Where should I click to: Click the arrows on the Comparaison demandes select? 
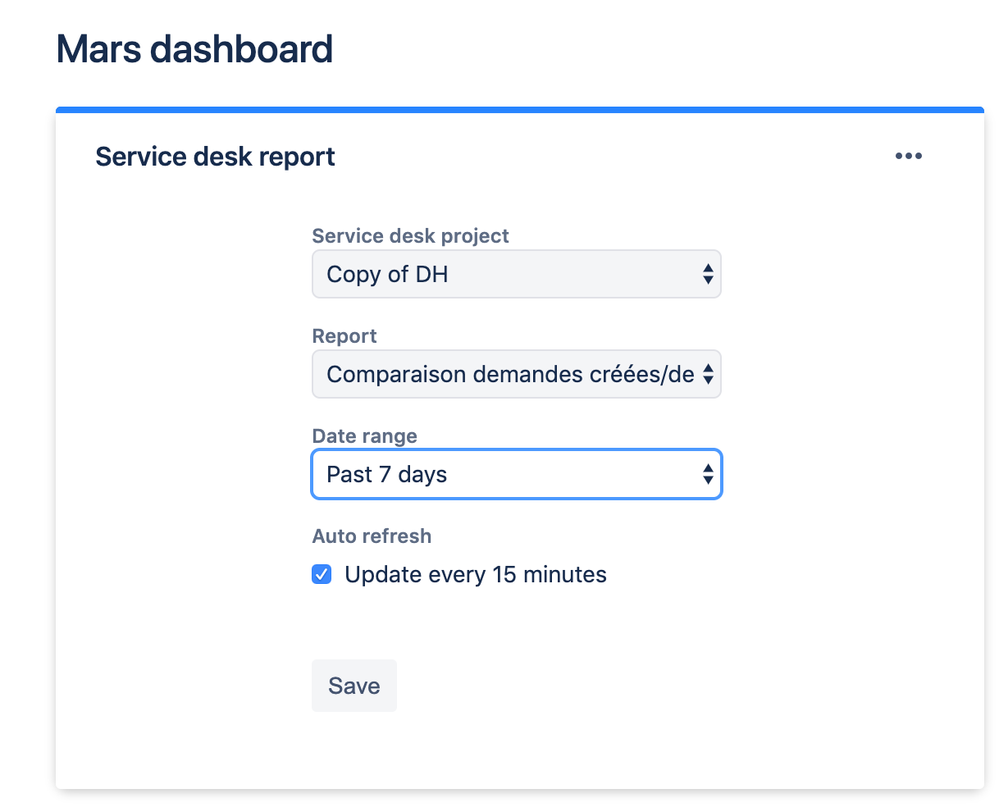coord(707,374)
